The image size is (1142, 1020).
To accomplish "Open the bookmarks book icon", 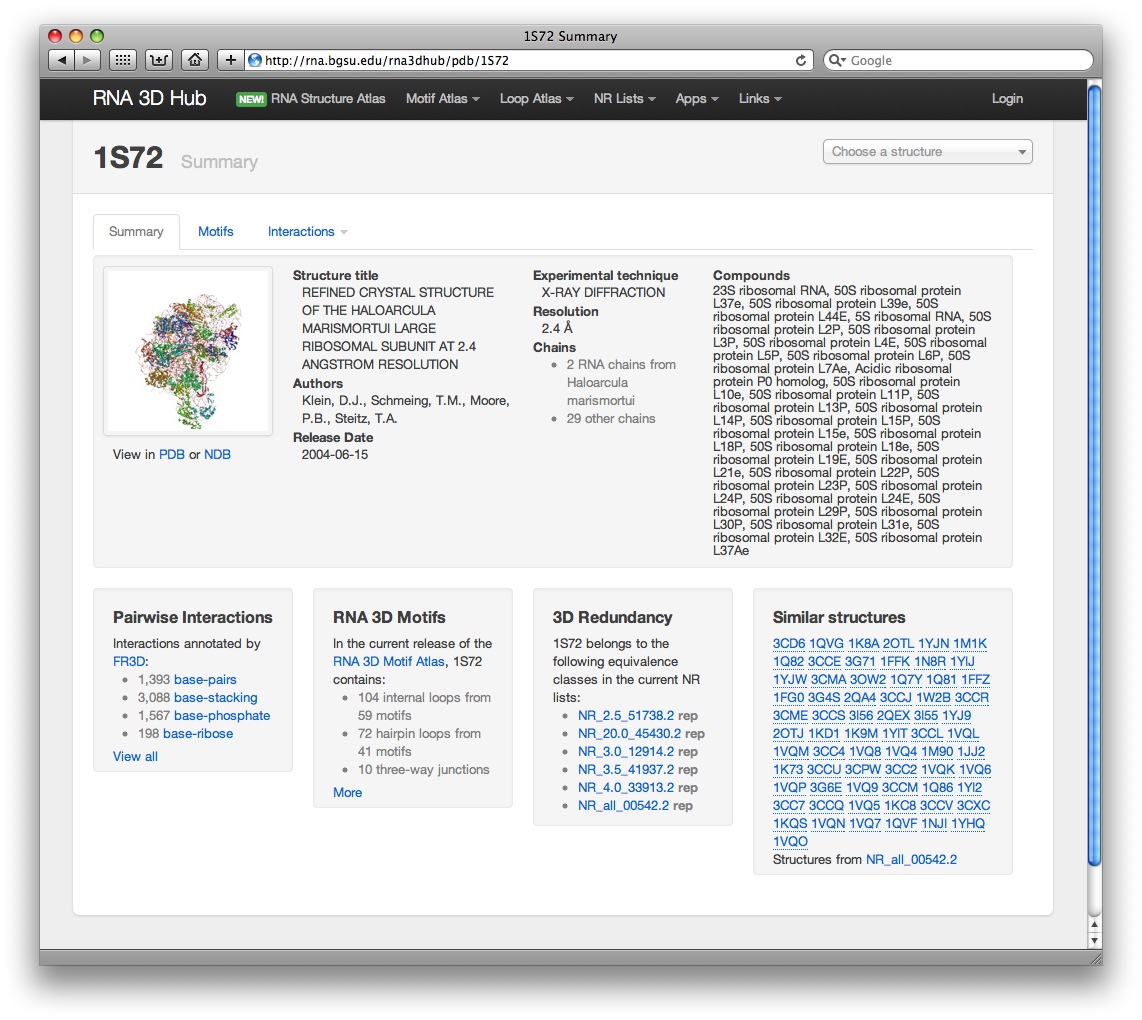I will [159, 60].
